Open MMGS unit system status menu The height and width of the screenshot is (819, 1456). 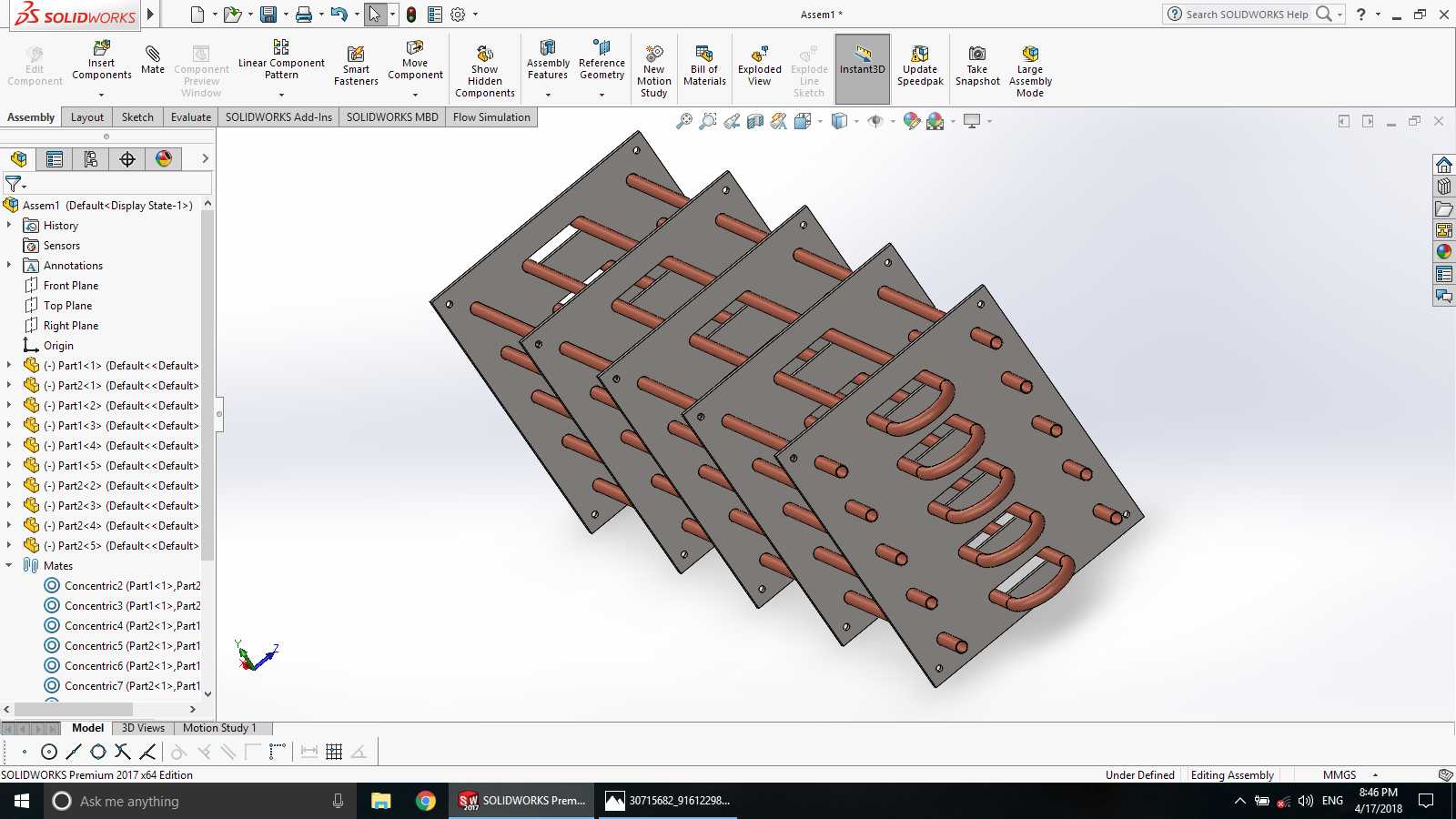point(1350,774)
